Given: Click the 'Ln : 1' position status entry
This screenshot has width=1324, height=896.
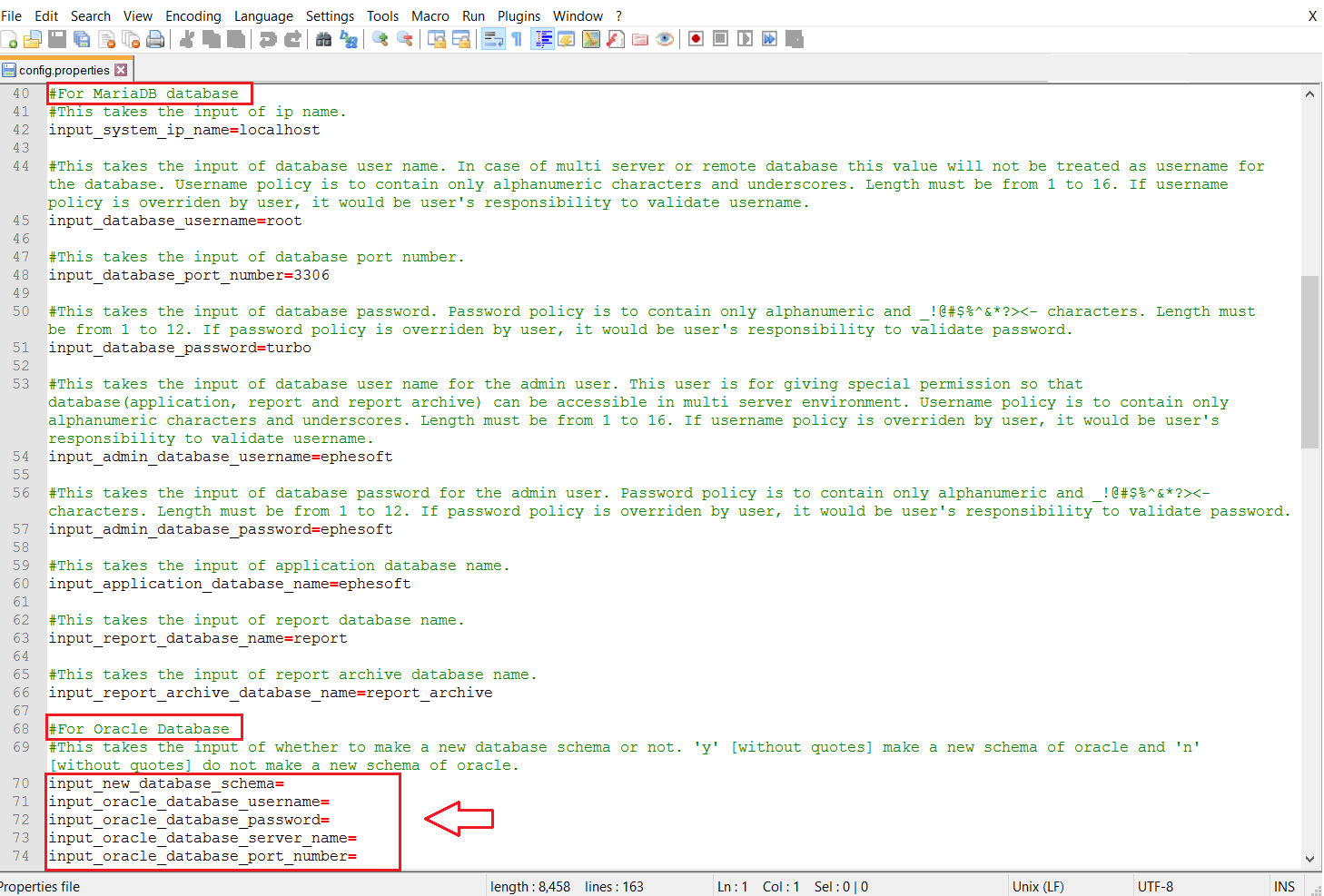Looking at the screenshot, I should coord(733,887).
